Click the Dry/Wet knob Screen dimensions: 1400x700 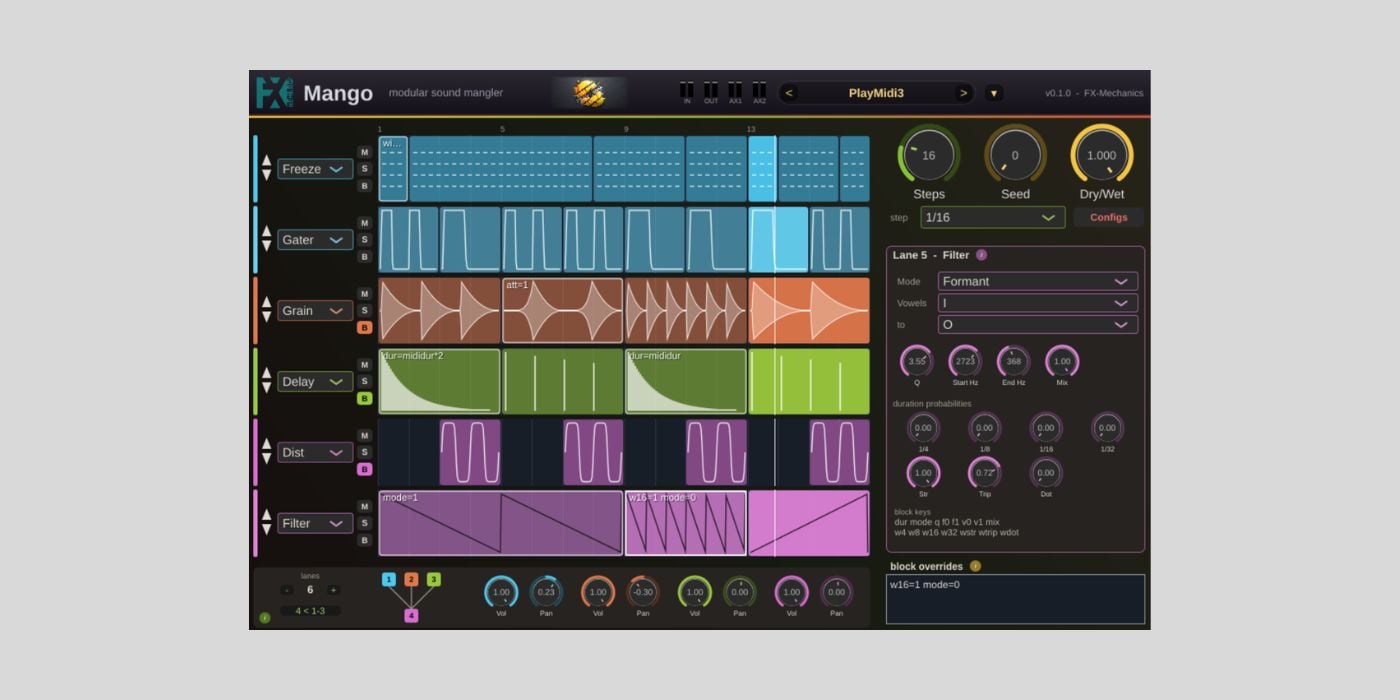[1101, 155]
